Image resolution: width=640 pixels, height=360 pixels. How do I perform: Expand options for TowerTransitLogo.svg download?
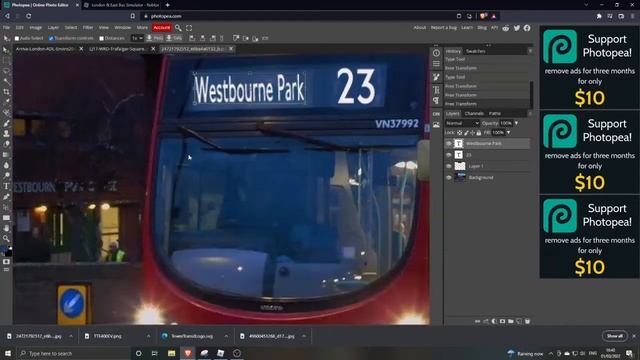click(226, 336)
